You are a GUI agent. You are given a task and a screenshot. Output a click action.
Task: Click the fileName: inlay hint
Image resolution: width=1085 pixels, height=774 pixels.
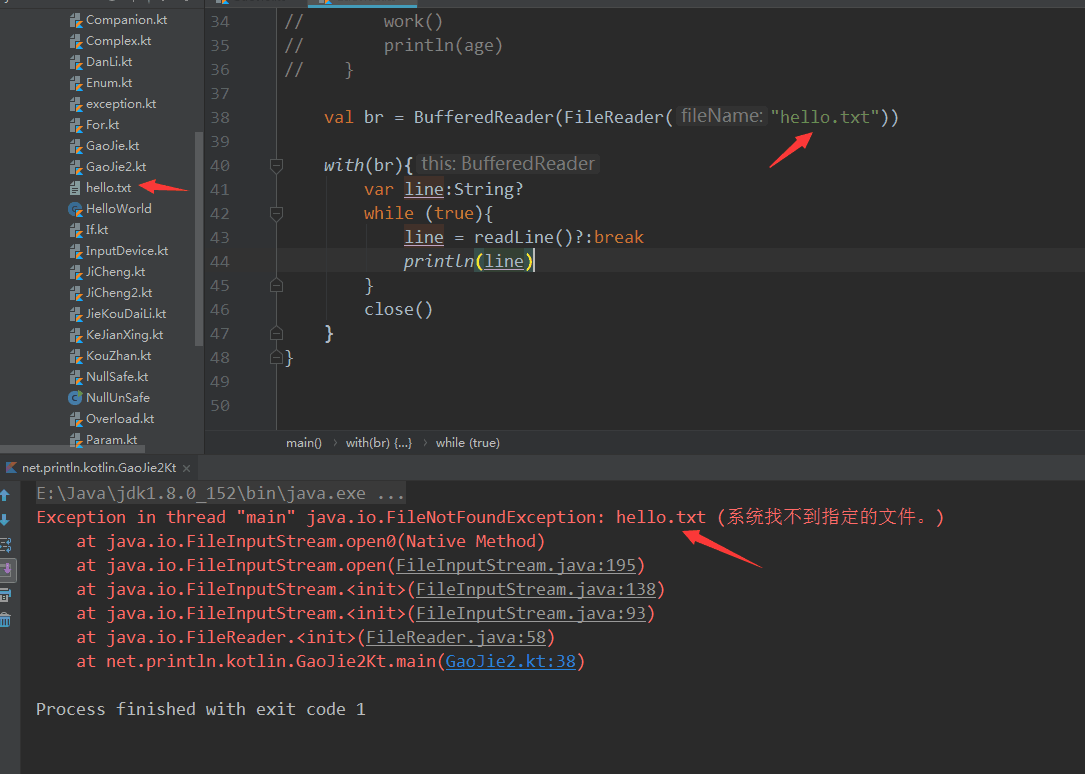pos(721,116)
